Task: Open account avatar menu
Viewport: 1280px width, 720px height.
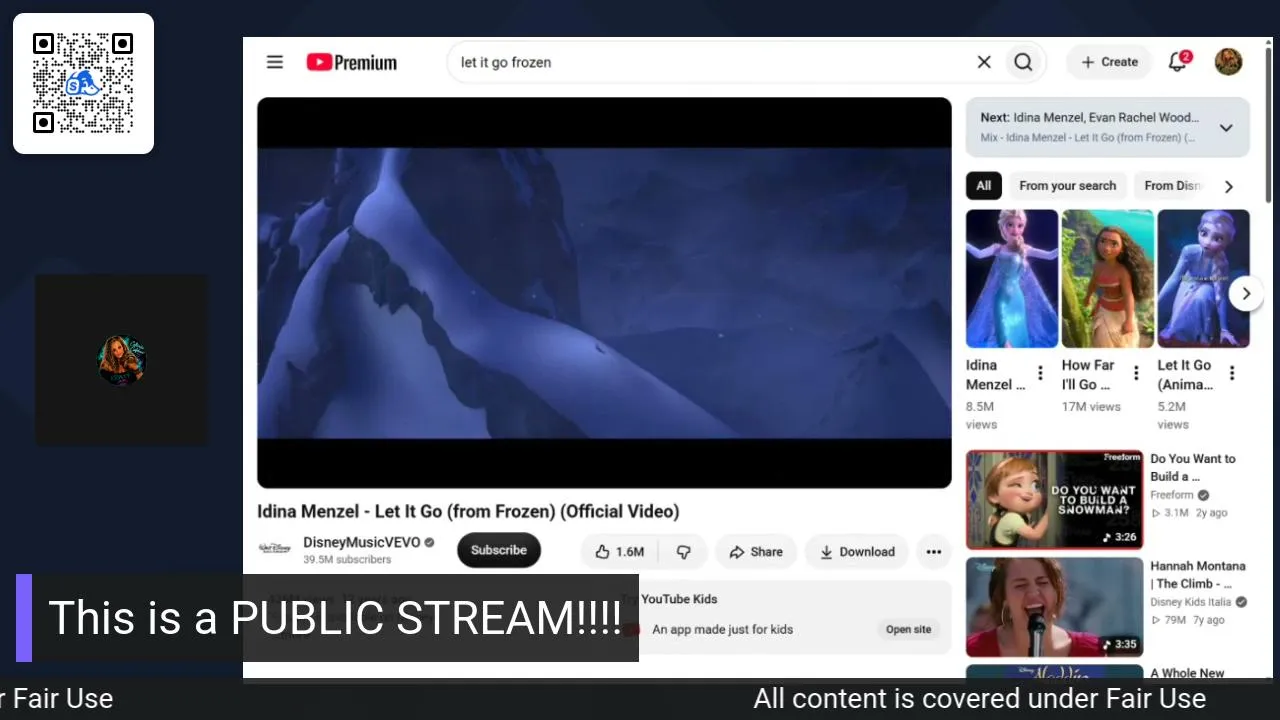Action: pyautogui.click(x=1228, y=62)
